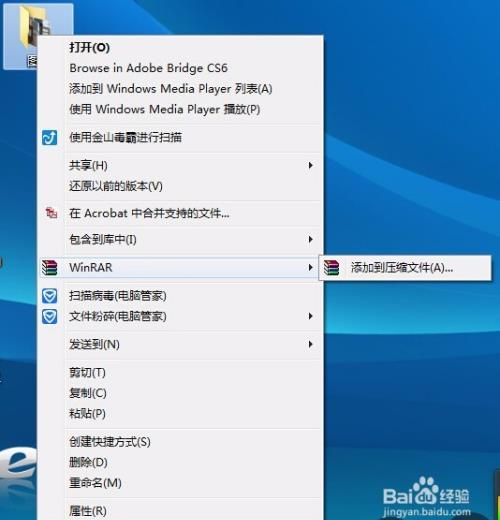The image size is (500, 520).
Task: Click the Kingsoft antivirus scan icon
Action: pos(49,138)
